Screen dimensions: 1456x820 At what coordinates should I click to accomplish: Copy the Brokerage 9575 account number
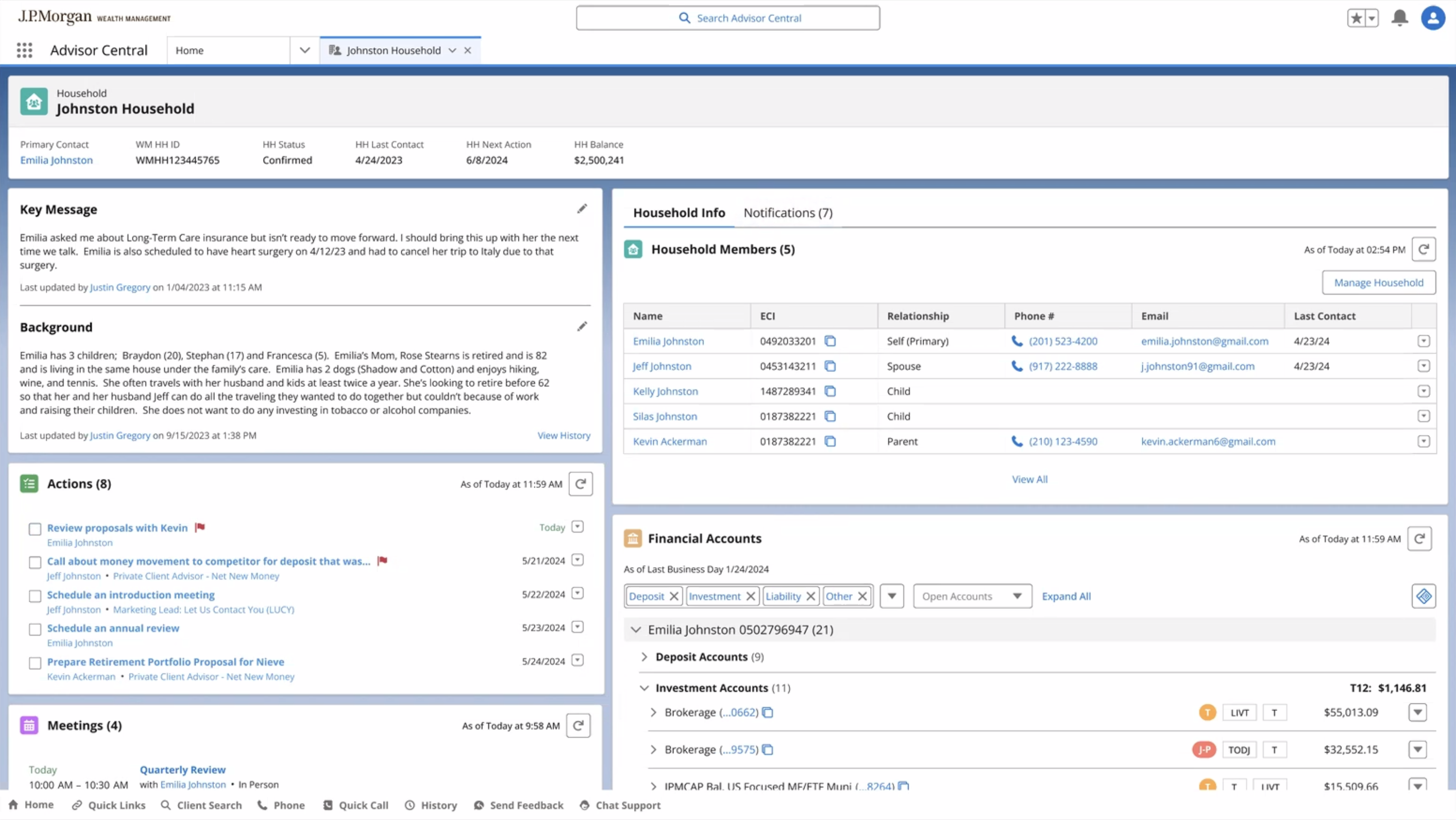(767, 750)
